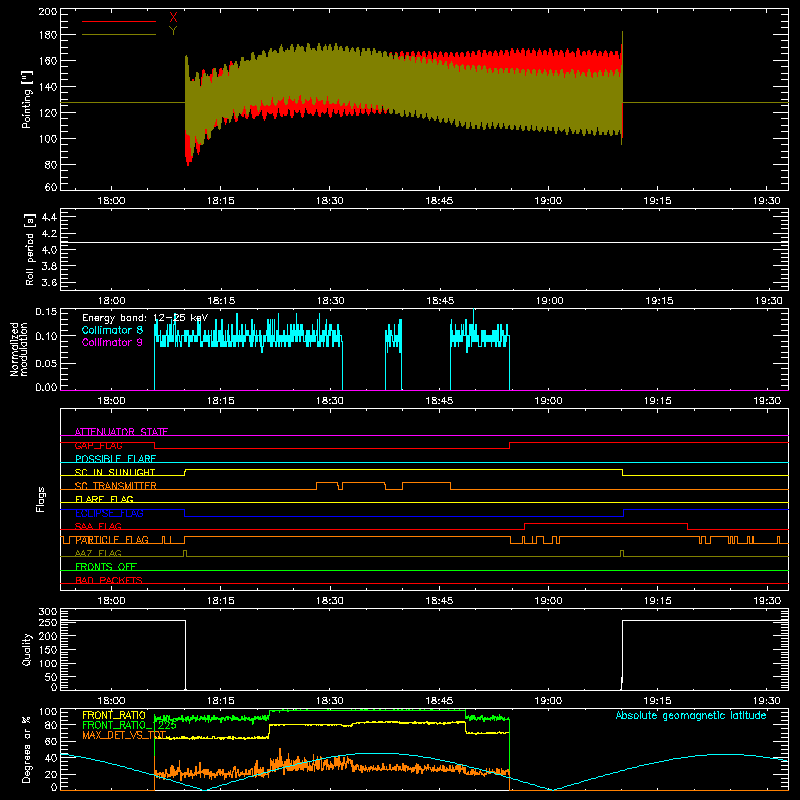Click the 'Normalized modulation' axis title
The width and height of the screenshot is (800, 800).
pyautogui.click(x=19, y=349)
